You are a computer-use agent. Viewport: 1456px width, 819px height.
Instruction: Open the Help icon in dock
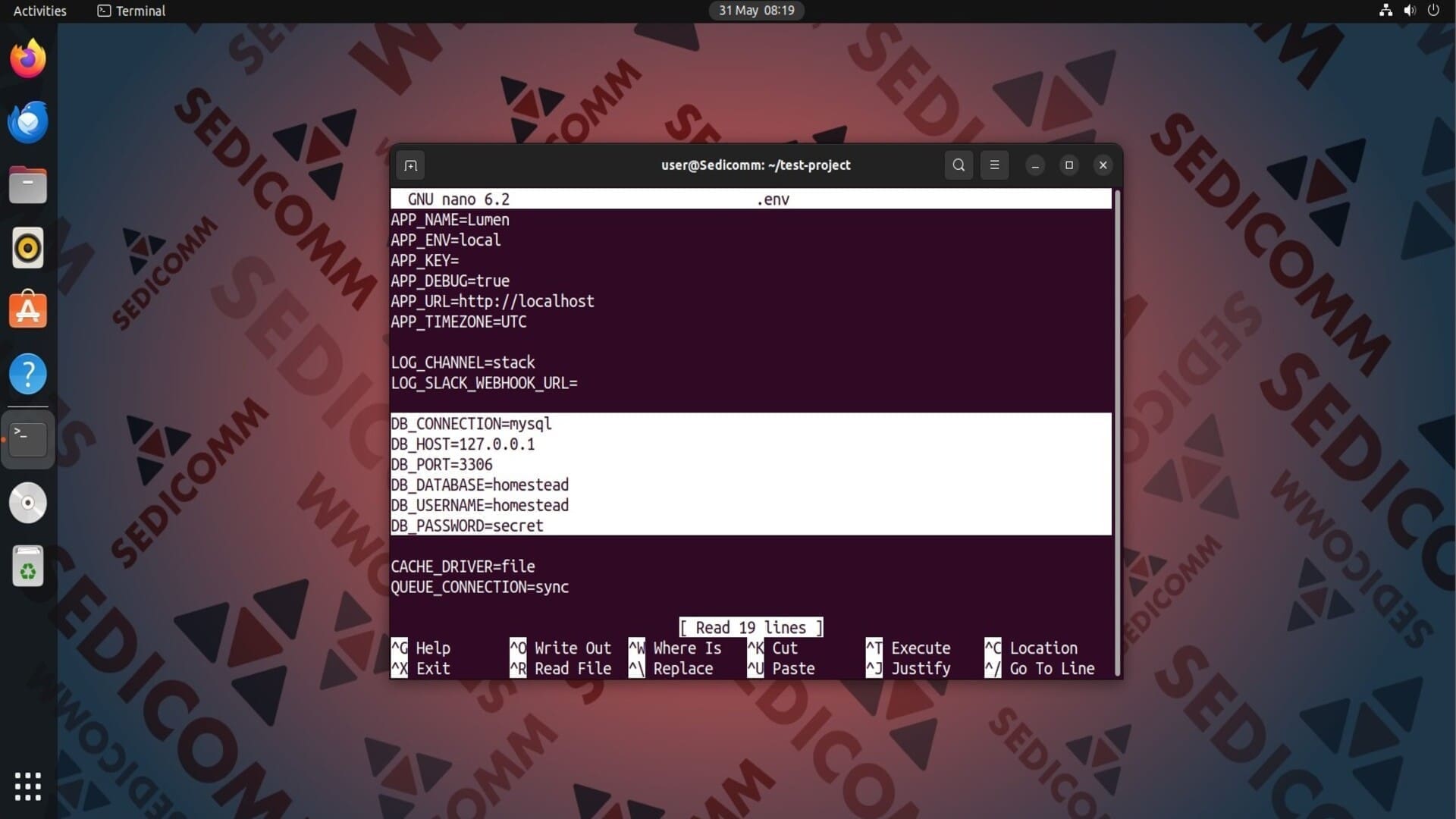[x=28, y=374]
